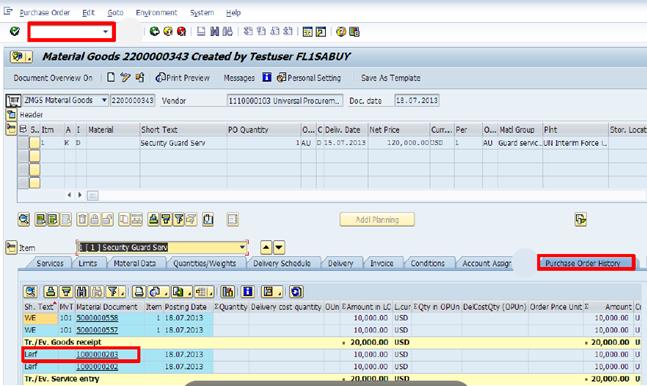Switch to the Invoice tab
The height and width of the screenshot is (386, 647).
[382, 263]
